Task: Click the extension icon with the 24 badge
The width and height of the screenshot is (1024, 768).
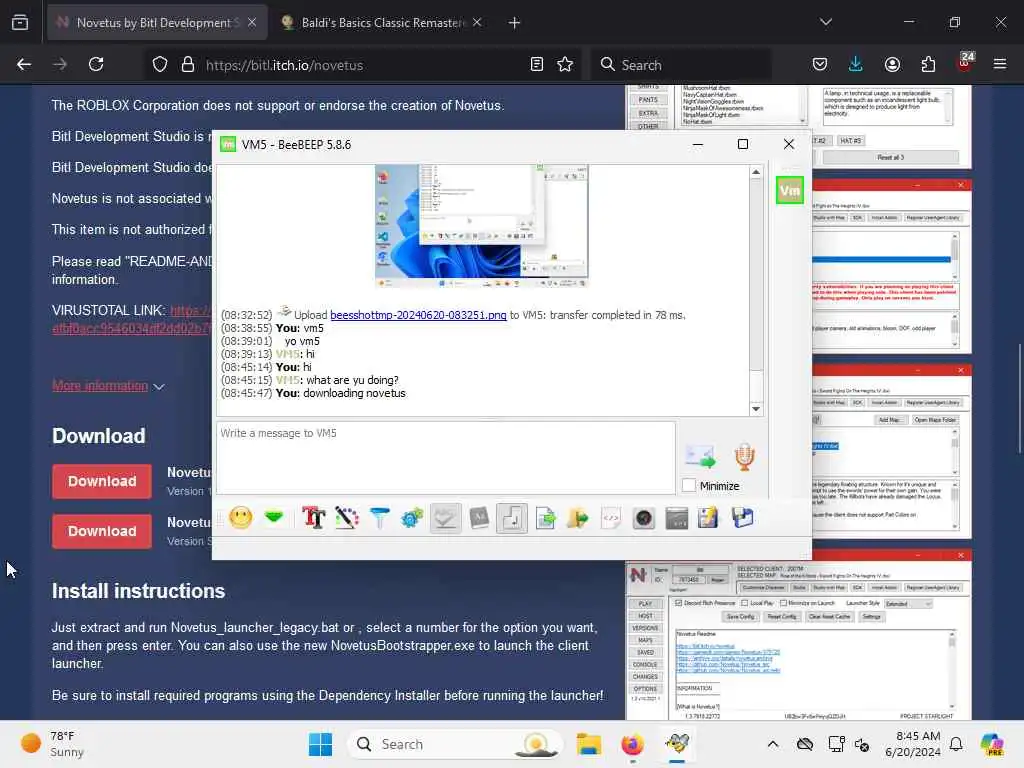Action: [x=965, y=63]
